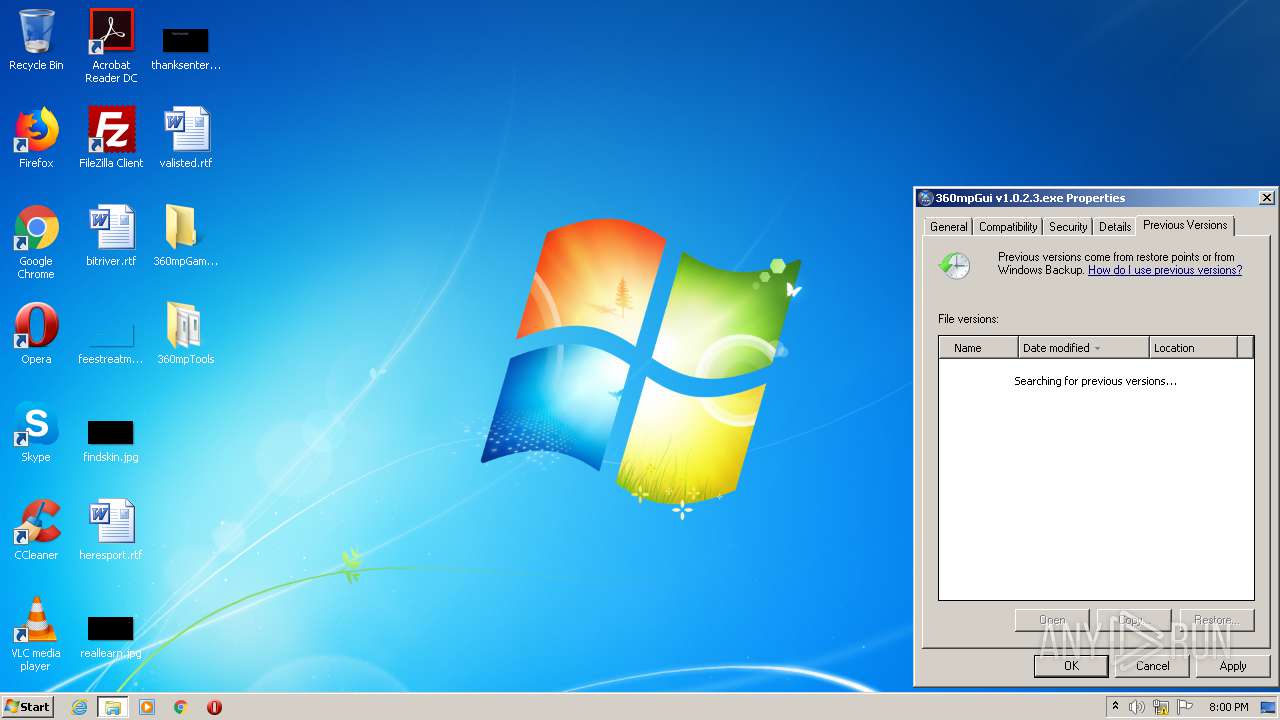Close the Properties dialog window

click(x=1266, y=198)
